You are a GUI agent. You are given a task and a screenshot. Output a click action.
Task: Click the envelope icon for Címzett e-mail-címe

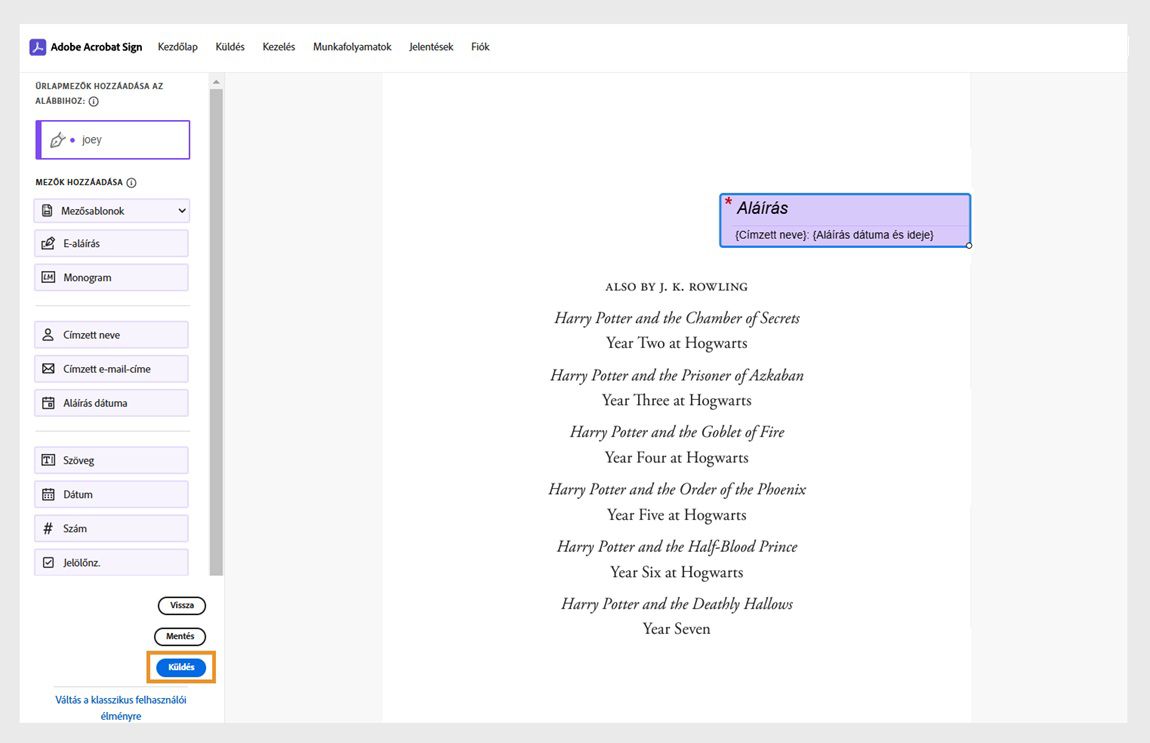(48, 369)
